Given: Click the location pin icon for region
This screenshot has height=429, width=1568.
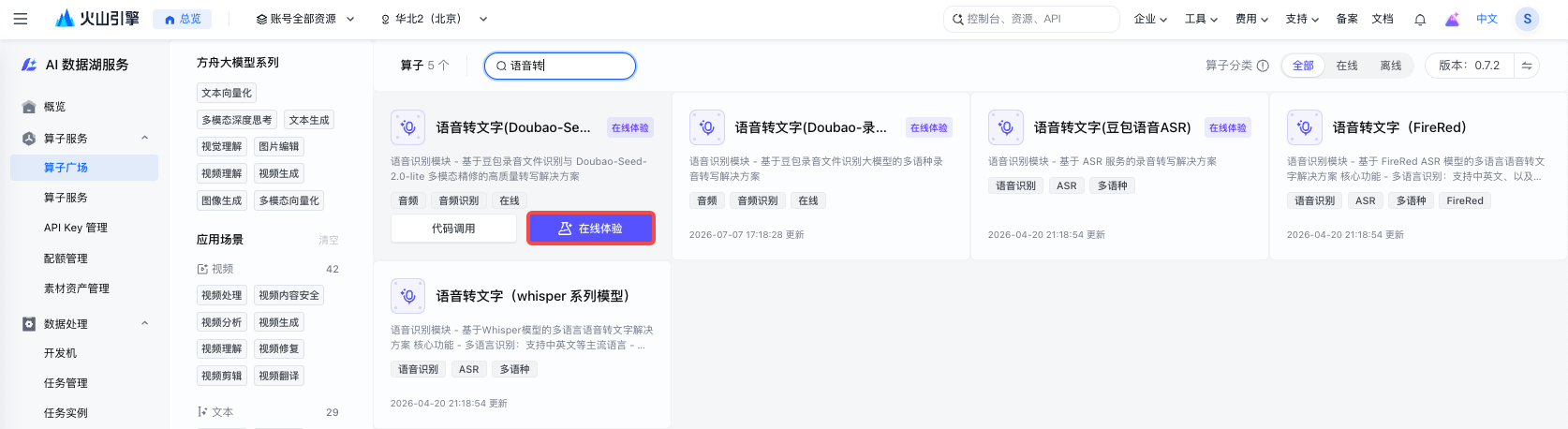Looking at the screenshot, I should [385, 19].
